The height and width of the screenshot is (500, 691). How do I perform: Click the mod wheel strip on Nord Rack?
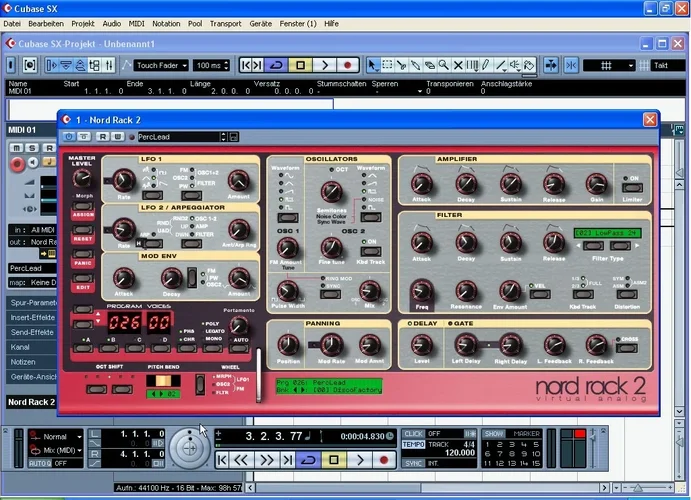tap(259, 375)
